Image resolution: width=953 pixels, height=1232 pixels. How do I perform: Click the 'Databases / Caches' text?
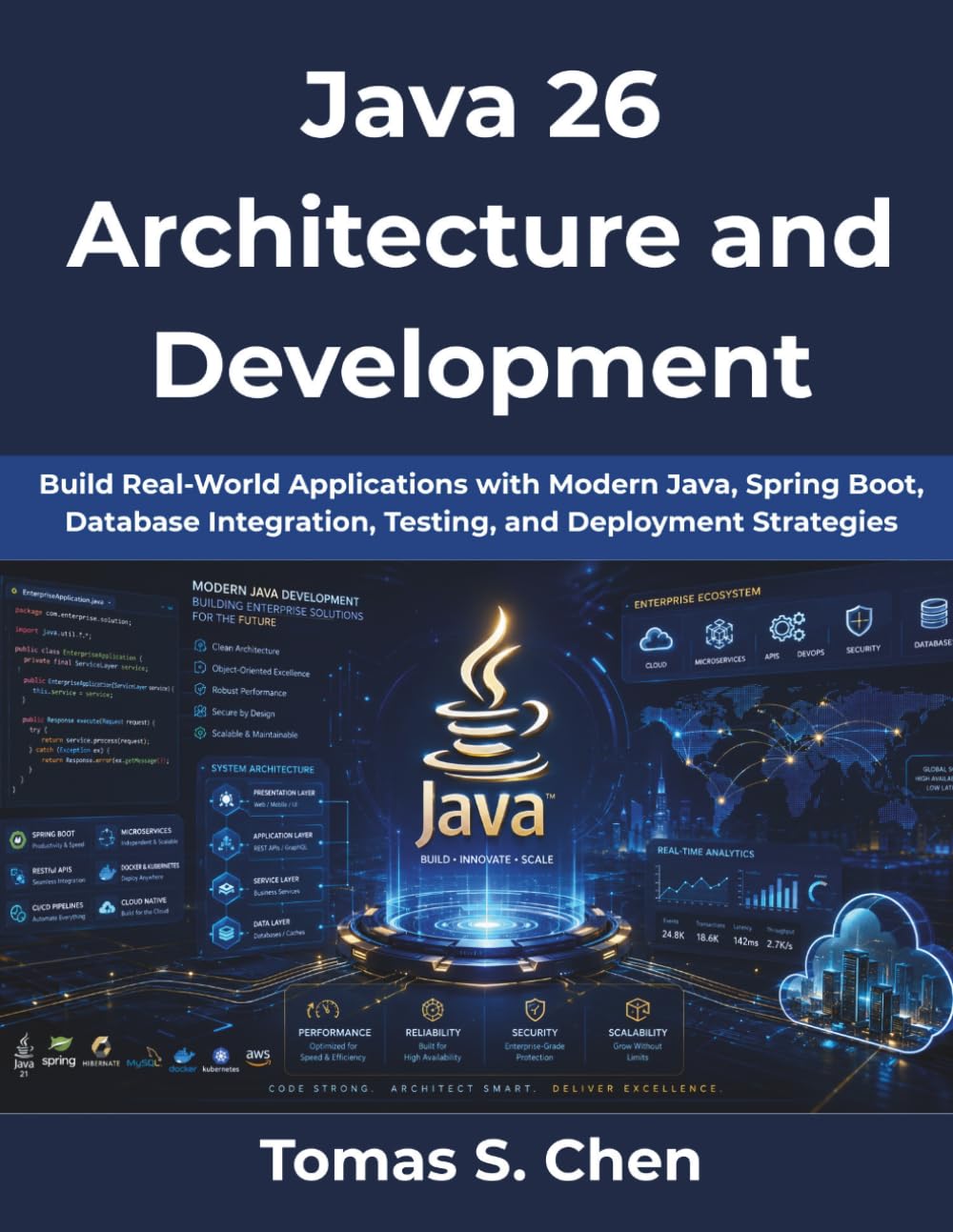click(x=278, y=935)
